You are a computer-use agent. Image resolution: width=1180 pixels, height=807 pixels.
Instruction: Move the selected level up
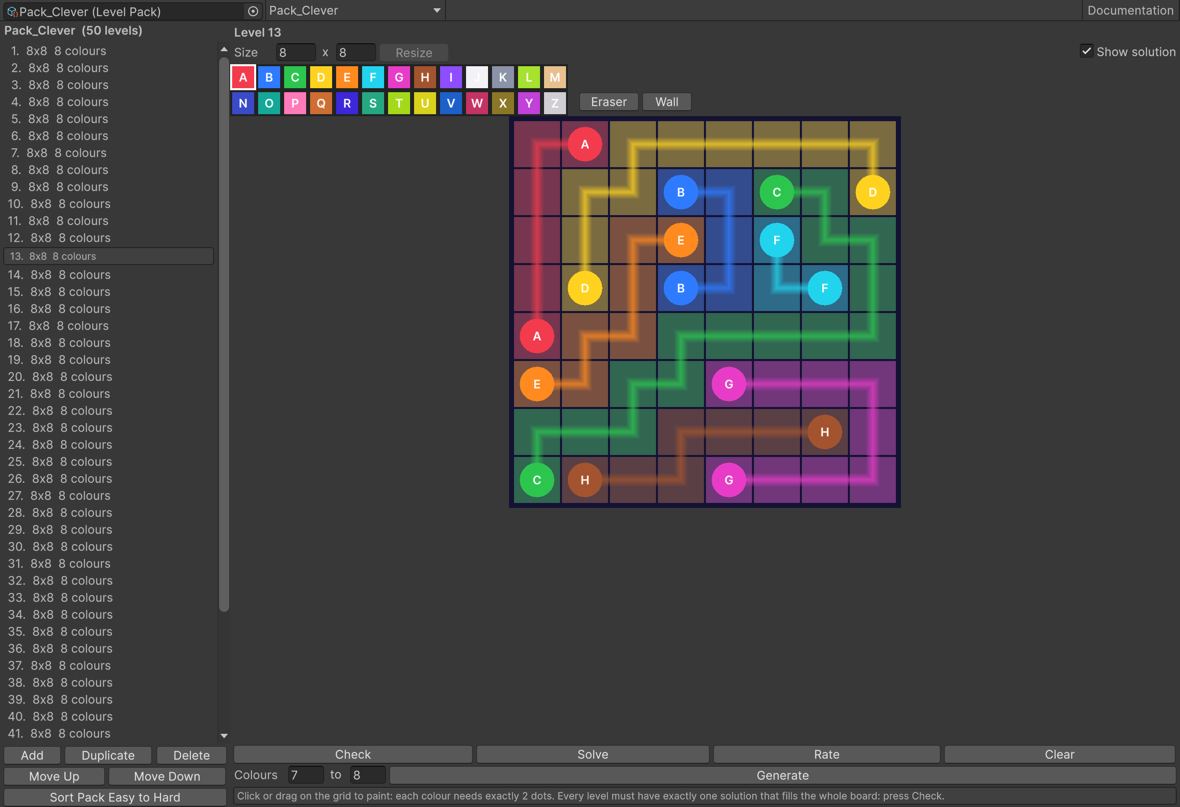point(54,776)
